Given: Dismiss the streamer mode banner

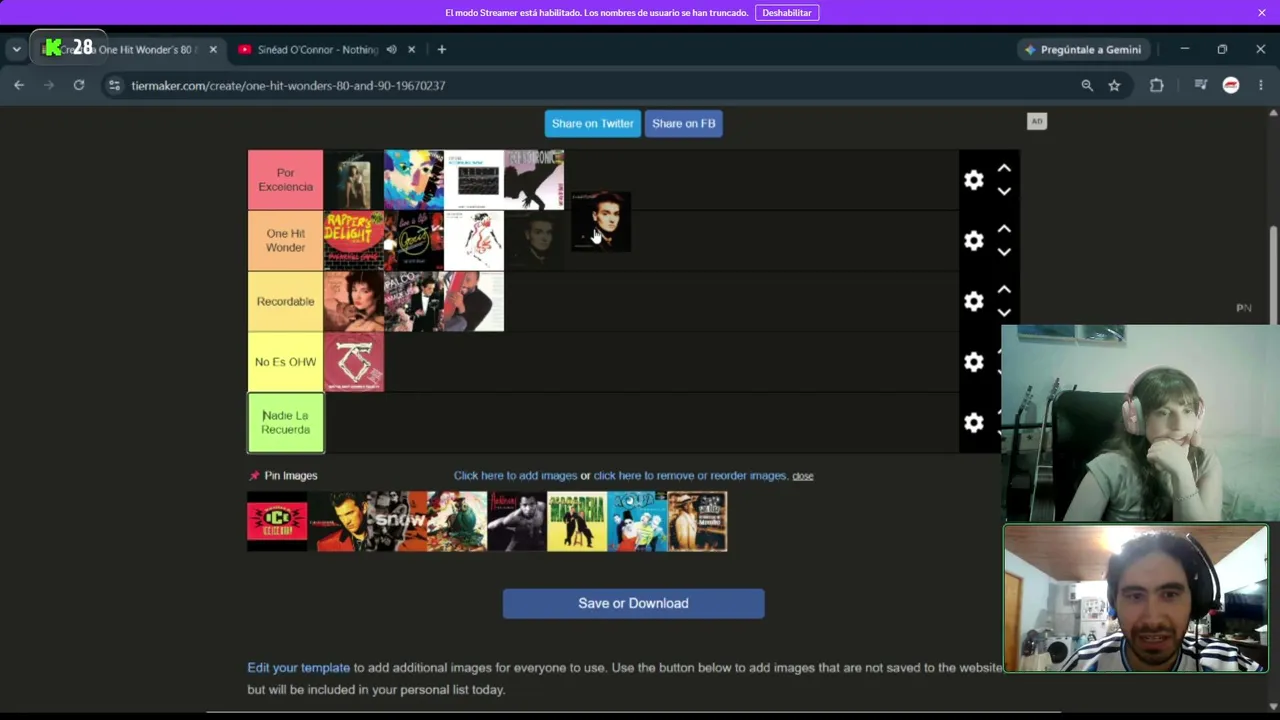Looking at the screenshot, I should pos(1262,13).
